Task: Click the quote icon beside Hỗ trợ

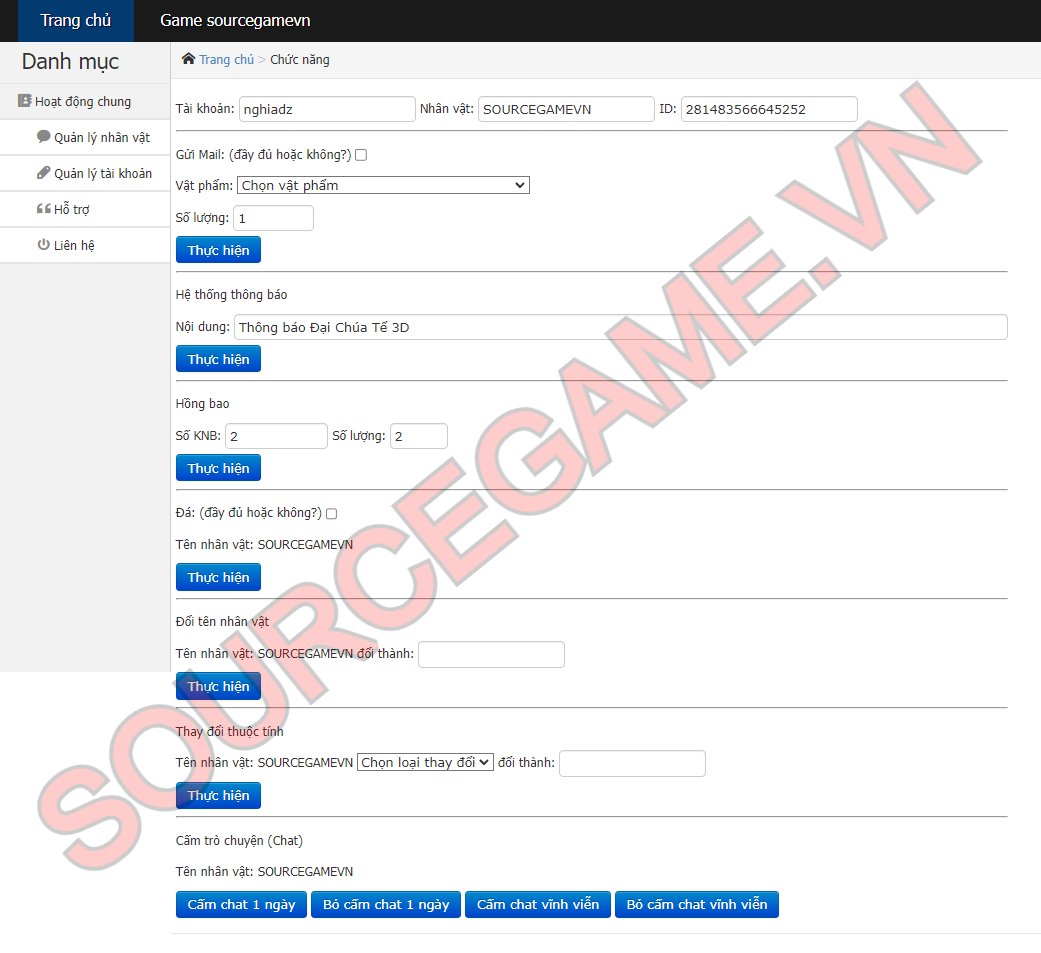Action: click(44, 209)
